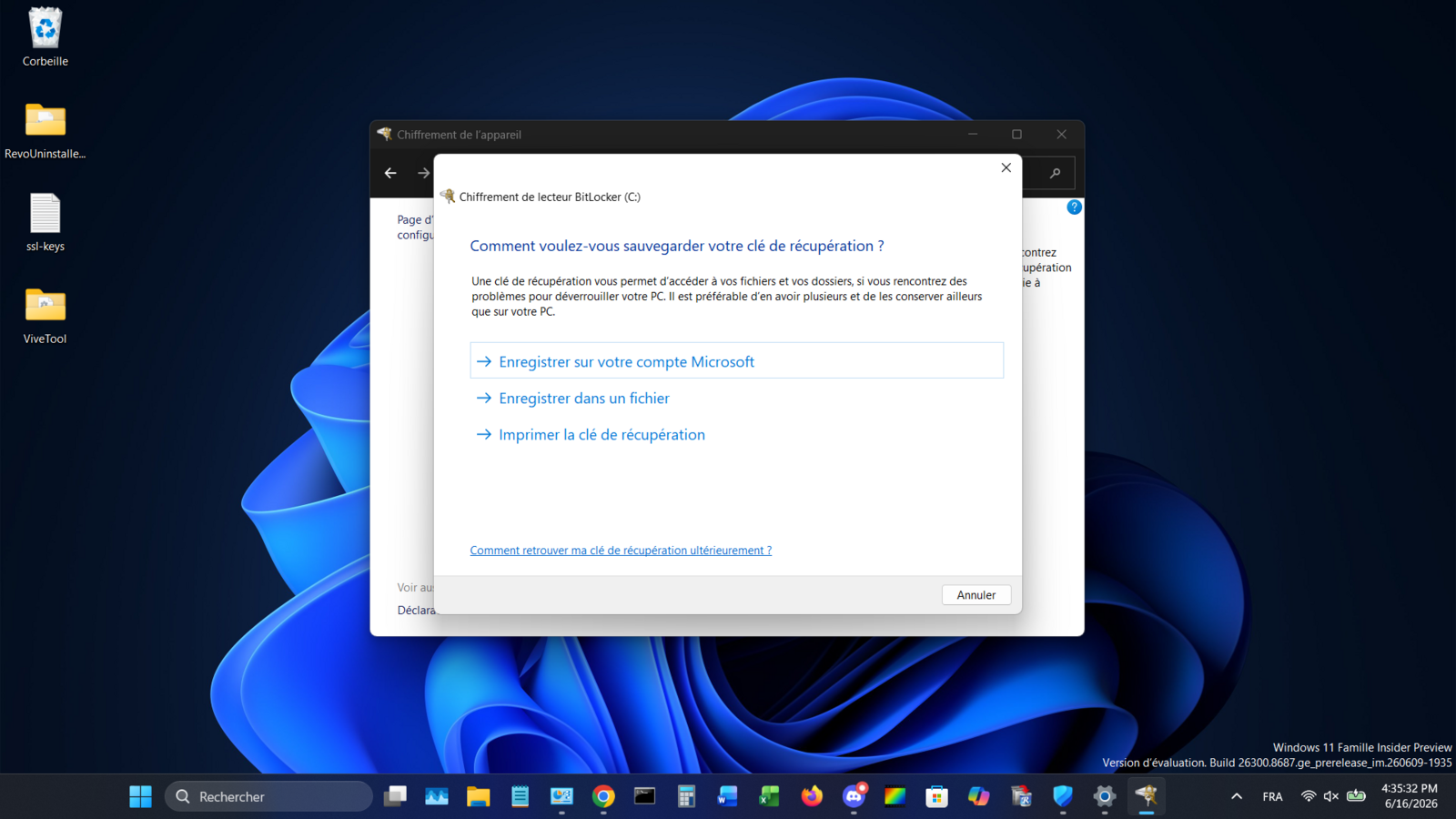Open Firefox from taskbar
Screen dimensions: 1456x819
pyautogui.click(x=811, y=796)
